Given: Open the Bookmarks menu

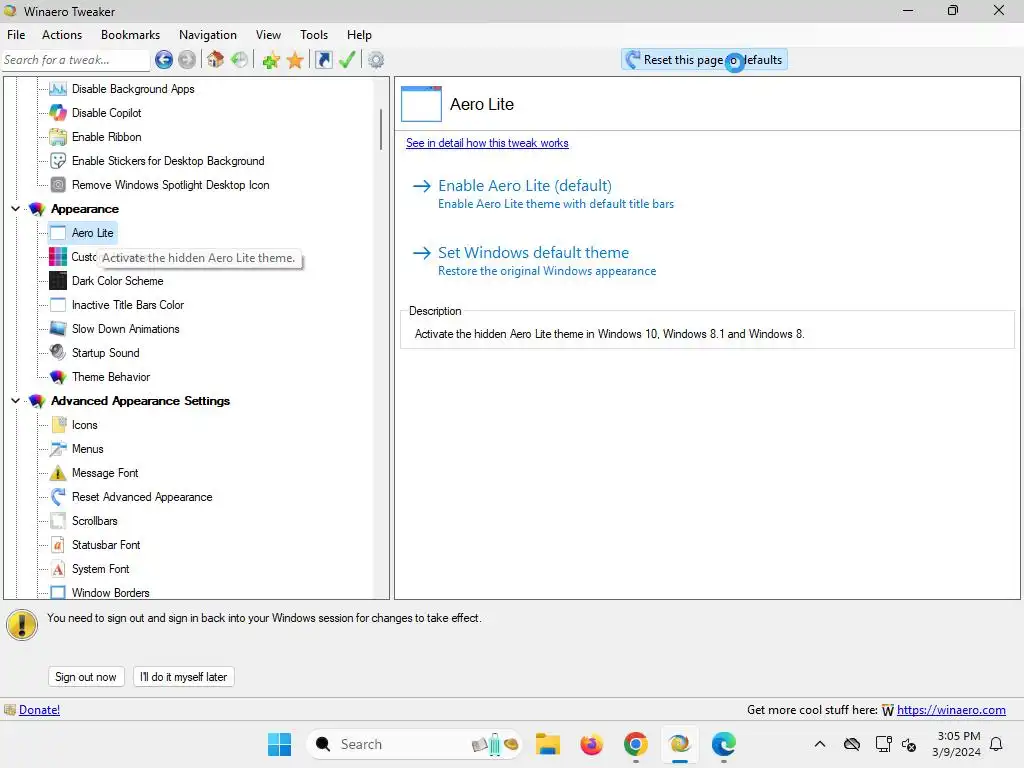Looking at the screenshot, I should point(130,35).
